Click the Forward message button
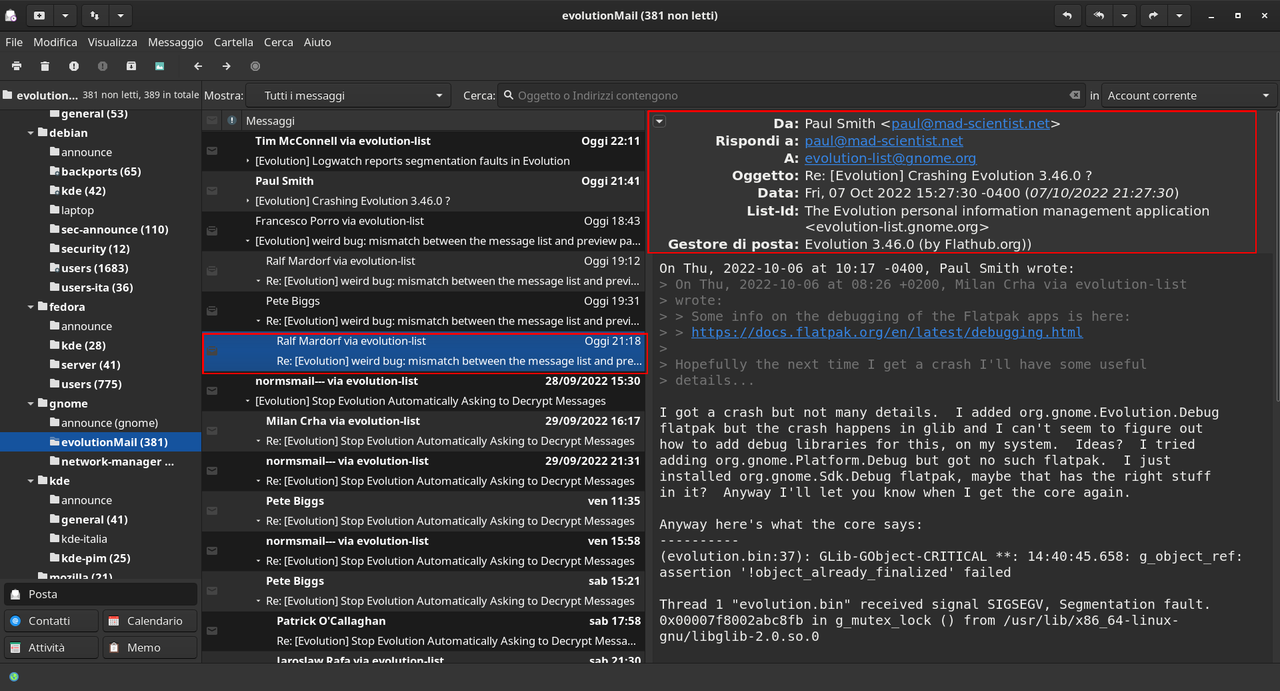 point(1154,15)
